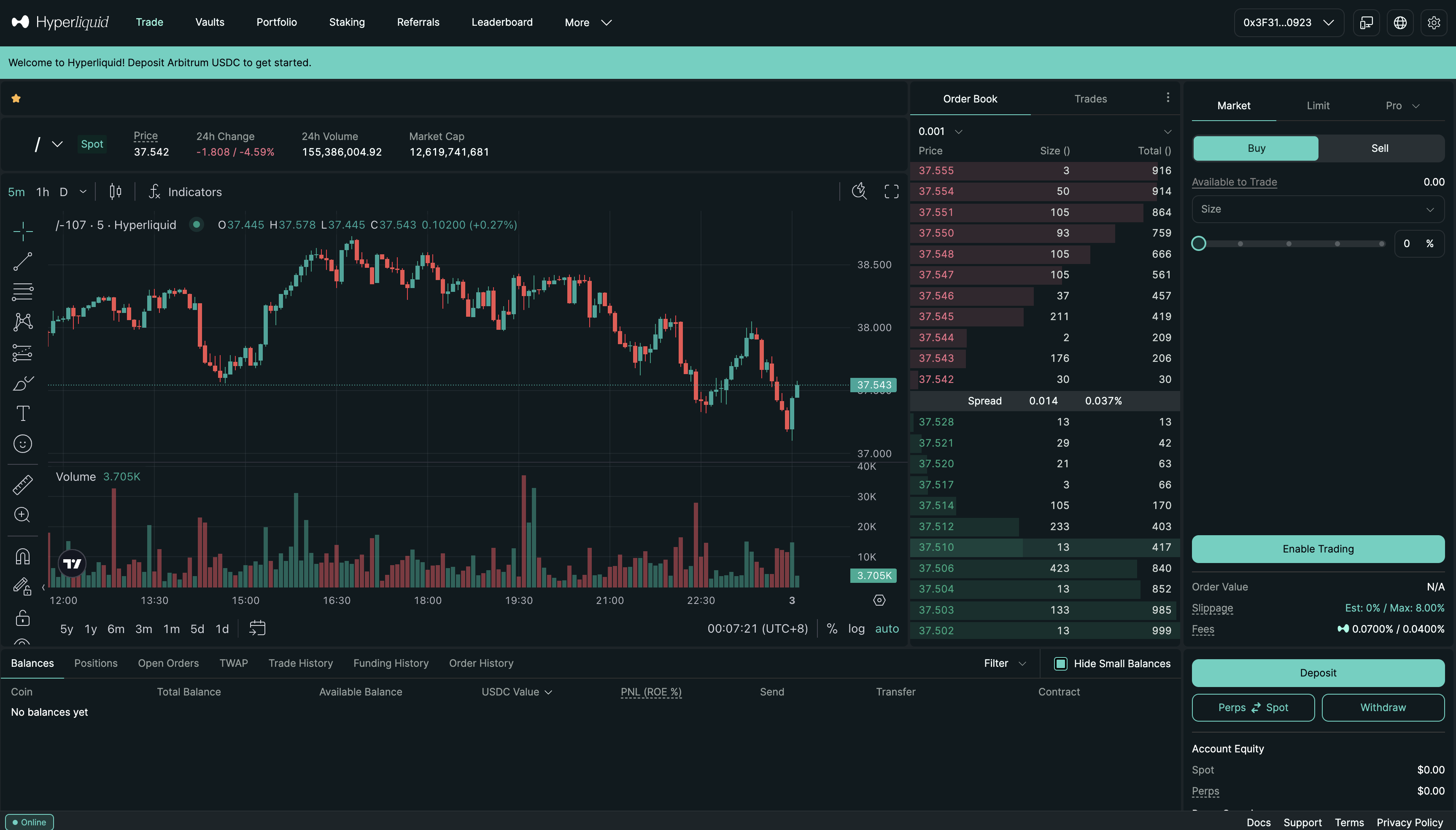
Task: Switch to the Trades tab
Action: pos(1090,99)
